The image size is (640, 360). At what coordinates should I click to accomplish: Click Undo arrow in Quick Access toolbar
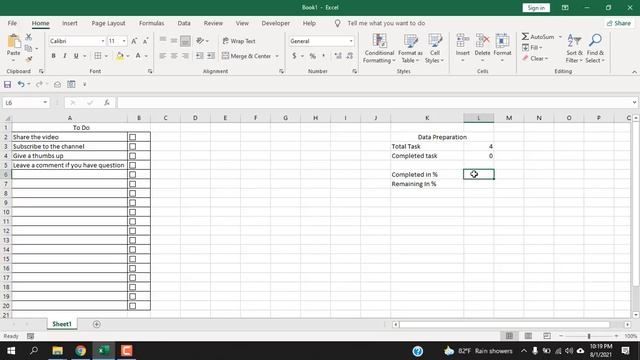21,84
